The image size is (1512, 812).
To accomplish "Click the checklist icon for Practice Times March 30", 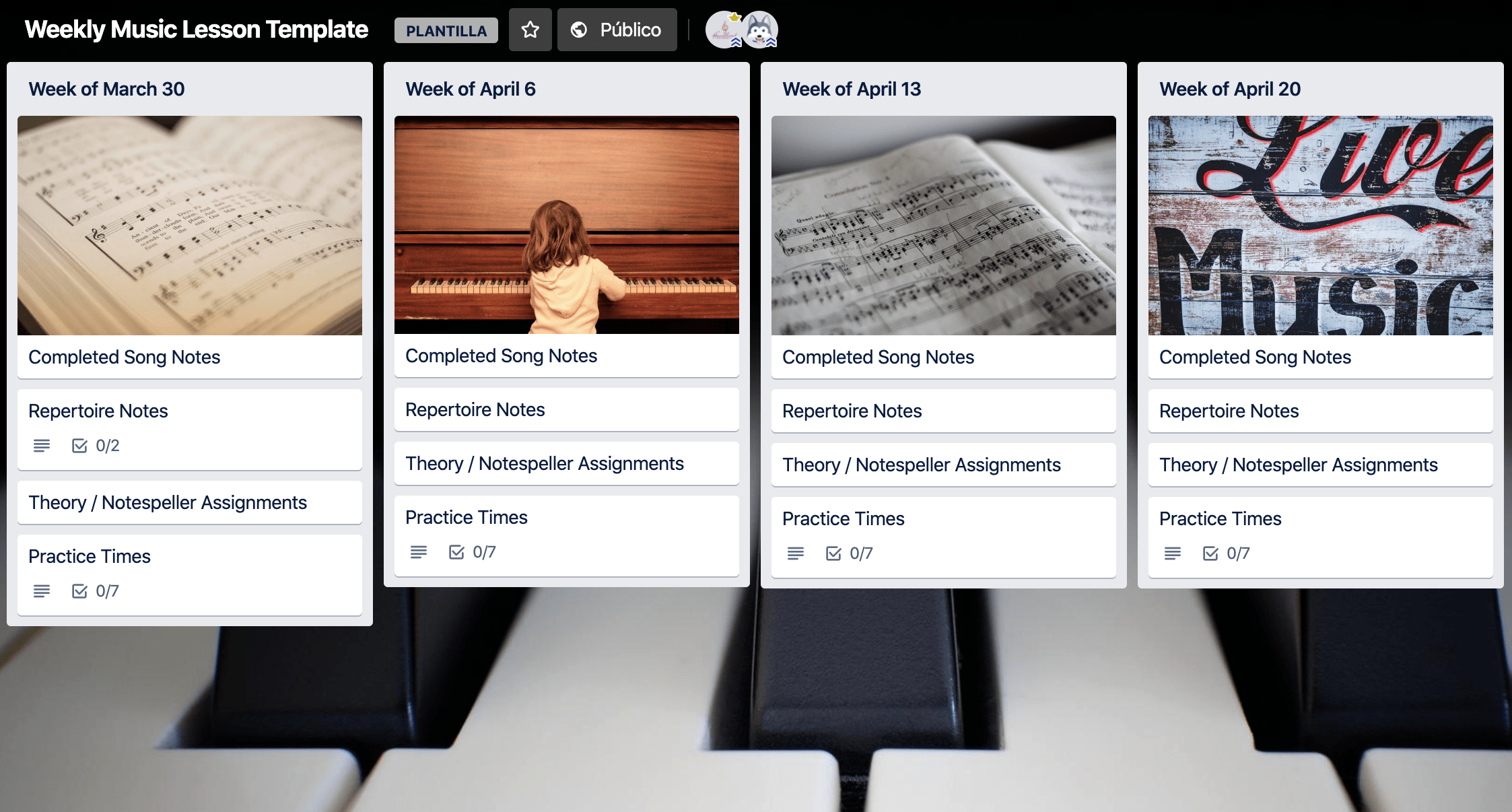I will click(x=78, y=590).
